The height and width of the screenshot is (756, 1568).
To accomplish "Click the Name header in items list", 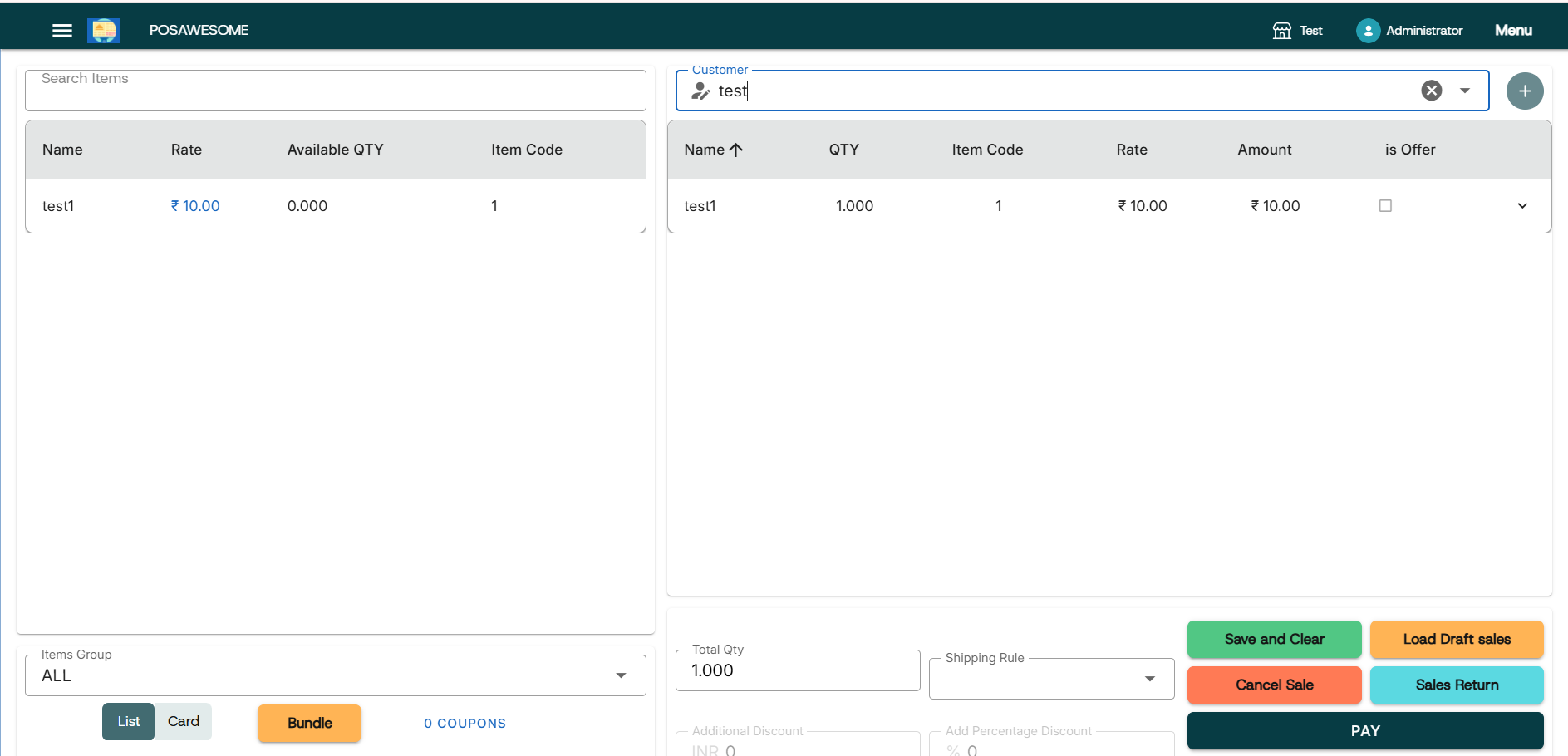I will (x=62, y=150).
